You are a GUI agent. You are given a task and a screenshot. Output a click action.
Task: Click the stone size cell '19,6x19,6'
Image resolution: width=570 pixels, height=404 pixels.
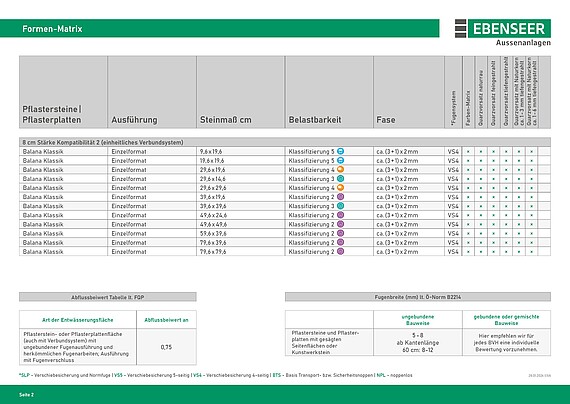click(212, 161)
